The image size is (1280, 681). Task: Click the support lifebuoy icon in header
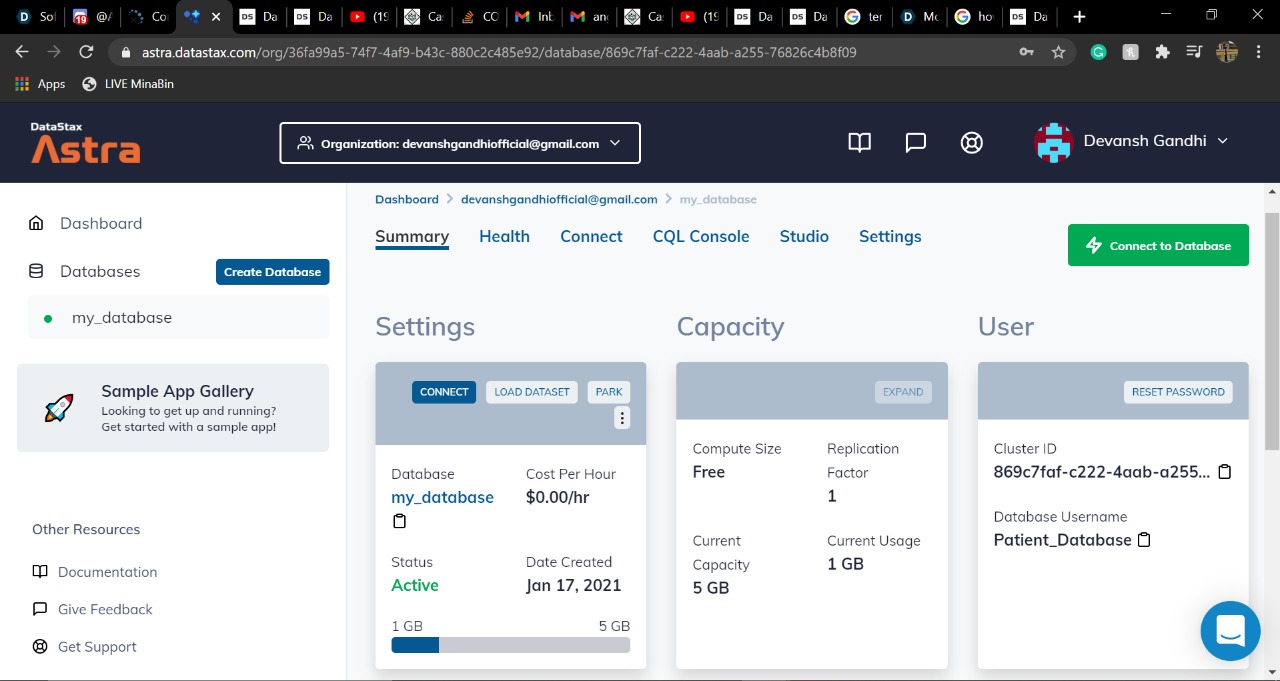click(x=971, y=143)
